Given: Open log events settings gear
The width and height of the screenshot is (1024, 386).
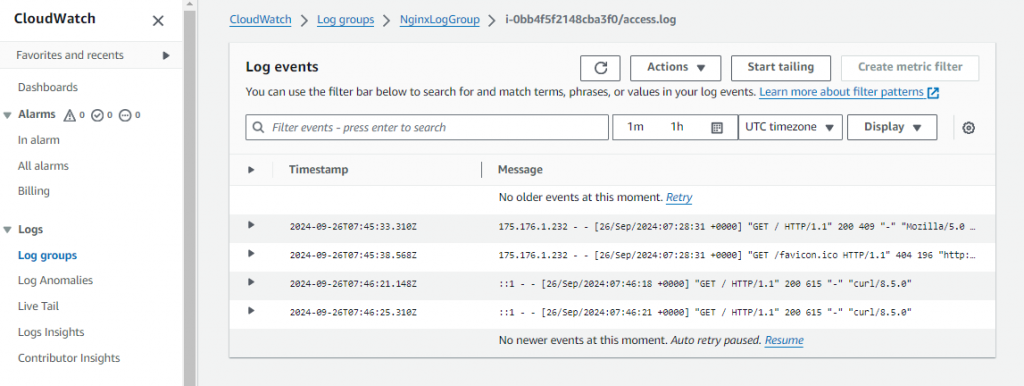Looking at the screenshot, I should 968,128.
